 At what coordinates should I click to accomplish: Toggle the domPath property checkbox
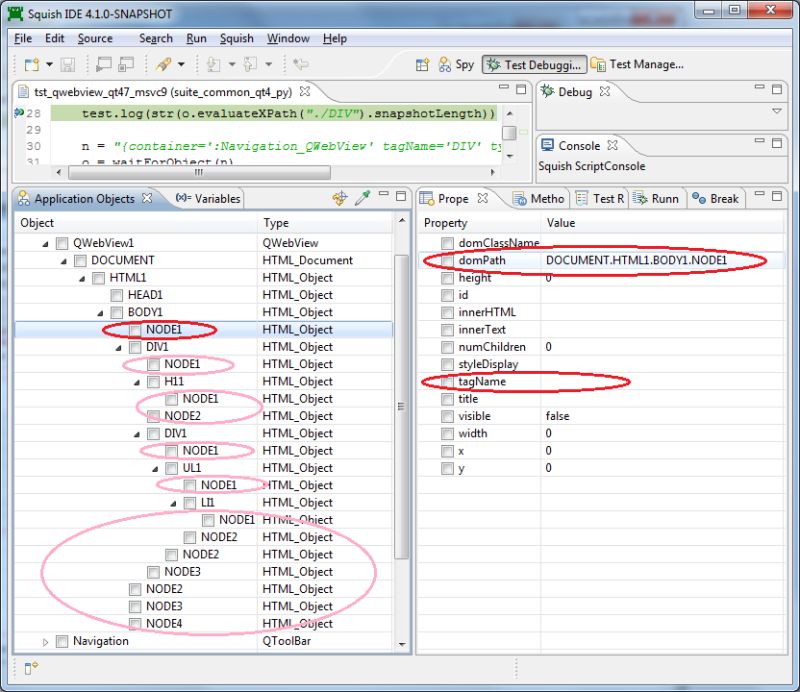coord(446,260)
